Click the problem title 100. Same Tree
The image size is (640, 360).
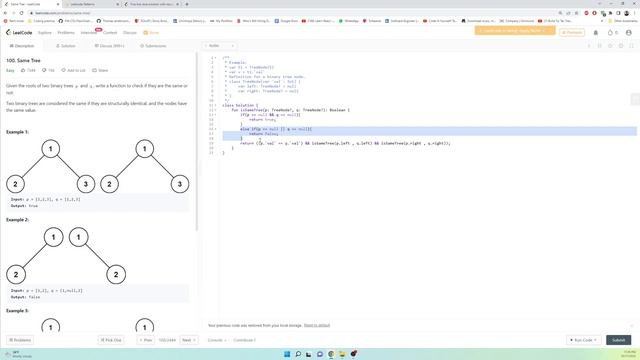click(x=23, y=60)
